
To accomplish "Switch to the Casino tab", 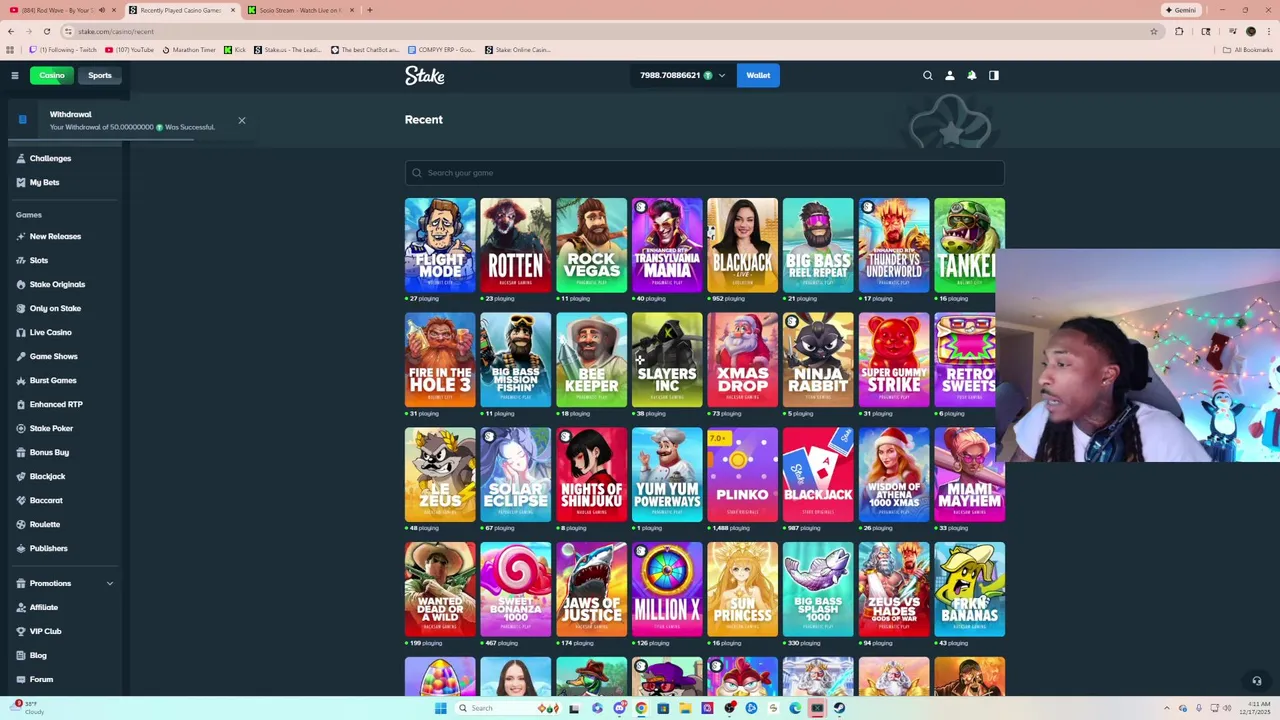I will coord(51,75).
